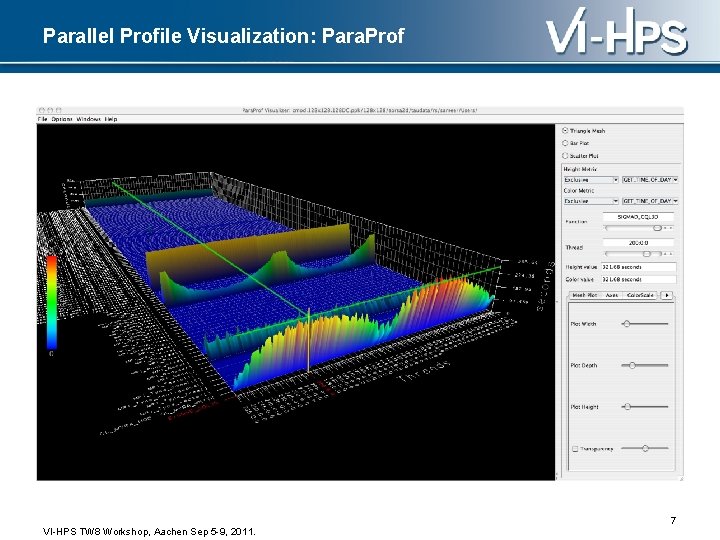Open the Windows menu
720x540 pixels.
[x=89, y=119]
